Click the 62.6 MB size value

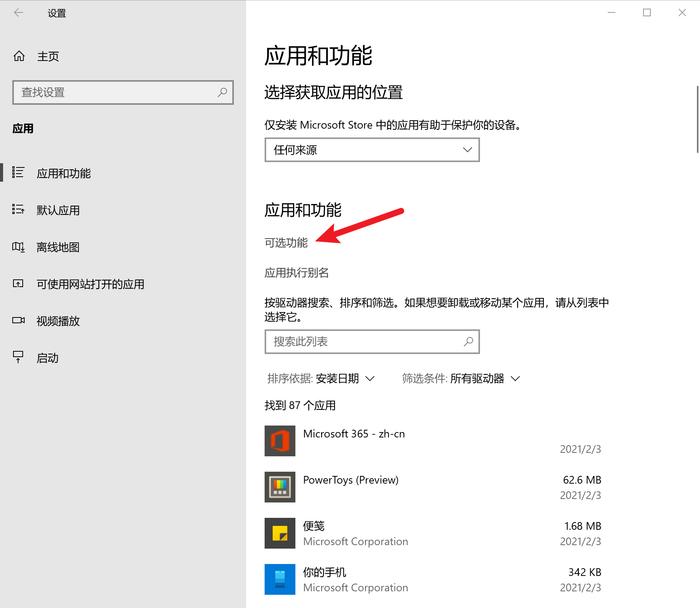[582, 480]
